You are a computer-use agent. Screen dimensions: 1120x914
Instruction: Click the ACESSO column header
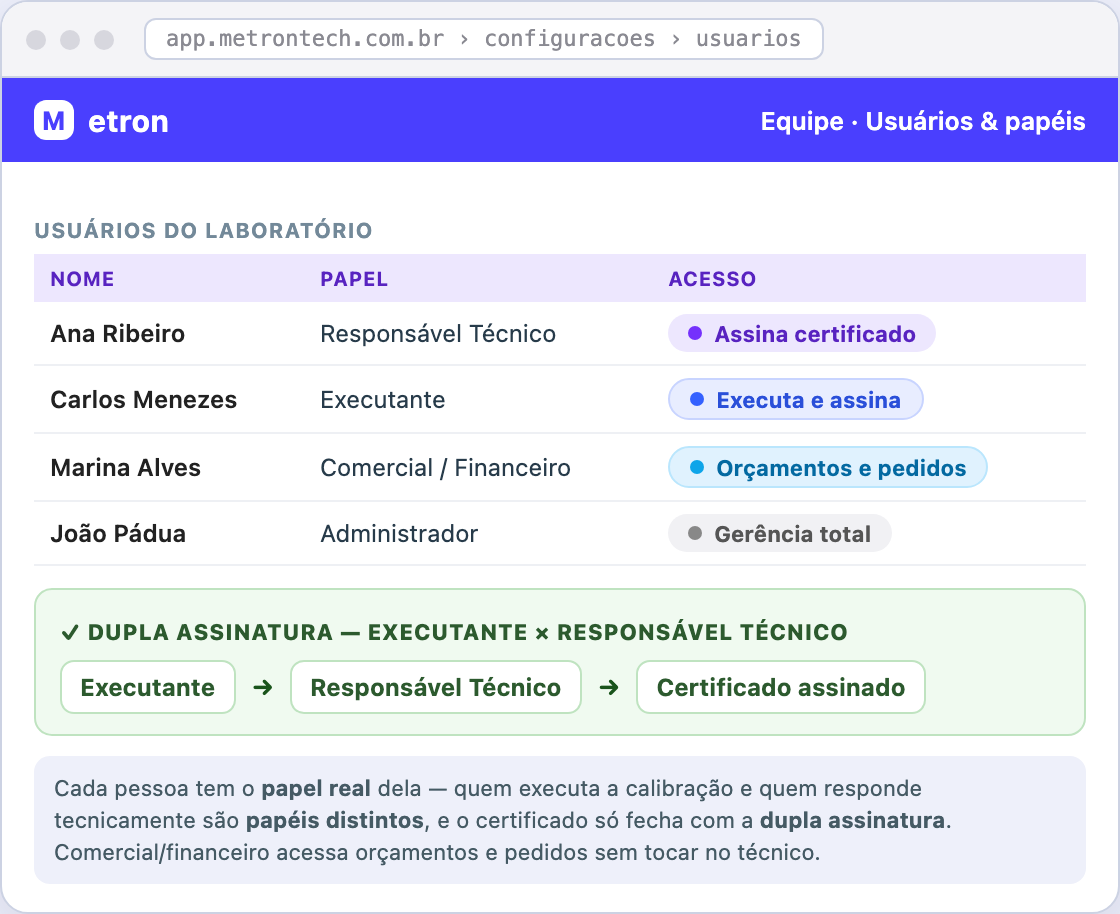(712, 278)
